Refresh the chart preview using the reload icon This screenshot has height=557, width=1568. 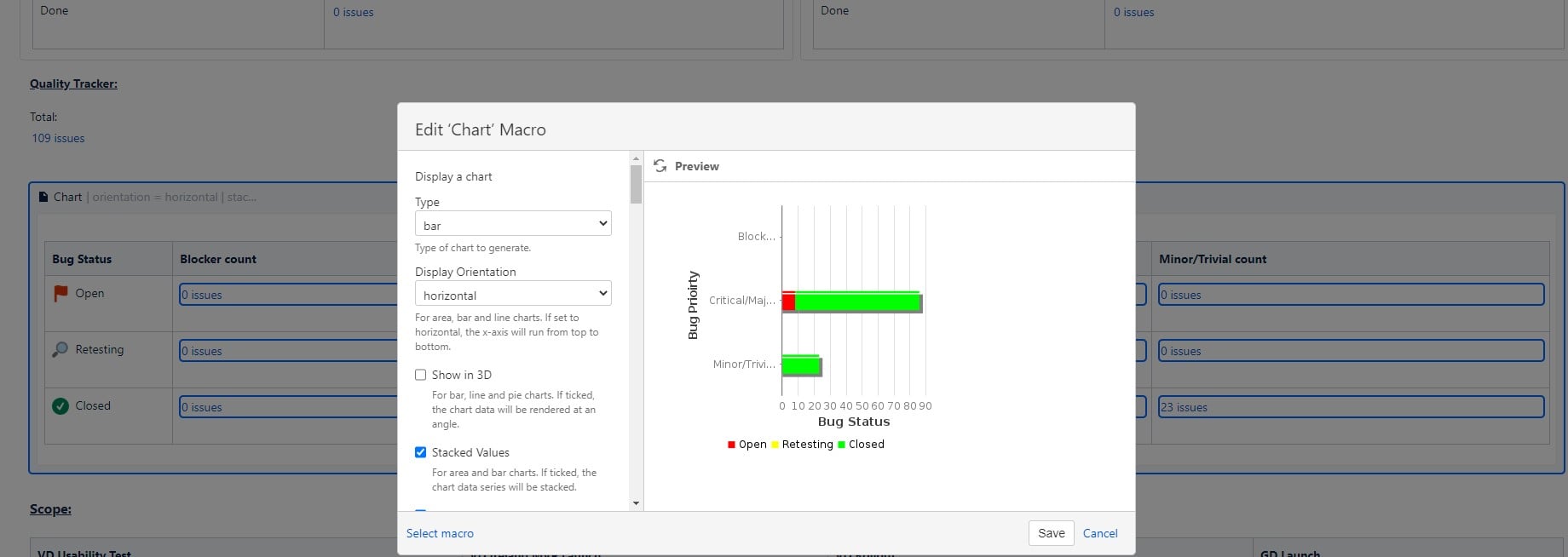click(x=660, y=166)
